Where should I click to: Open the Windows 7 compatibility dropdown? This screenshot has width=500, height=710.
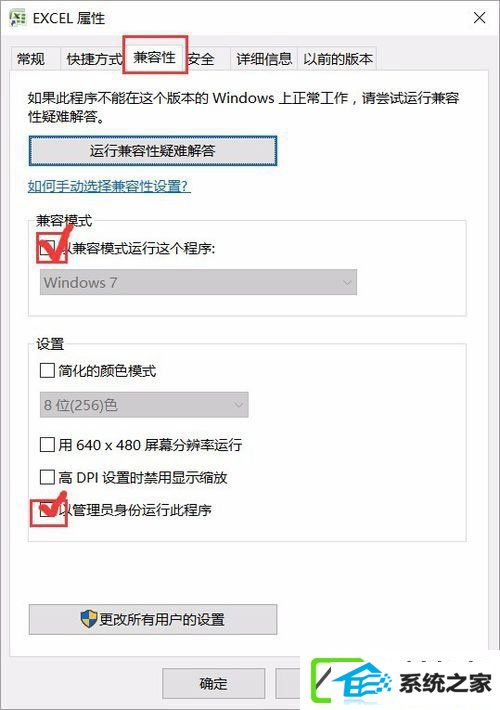pos(198,282)
